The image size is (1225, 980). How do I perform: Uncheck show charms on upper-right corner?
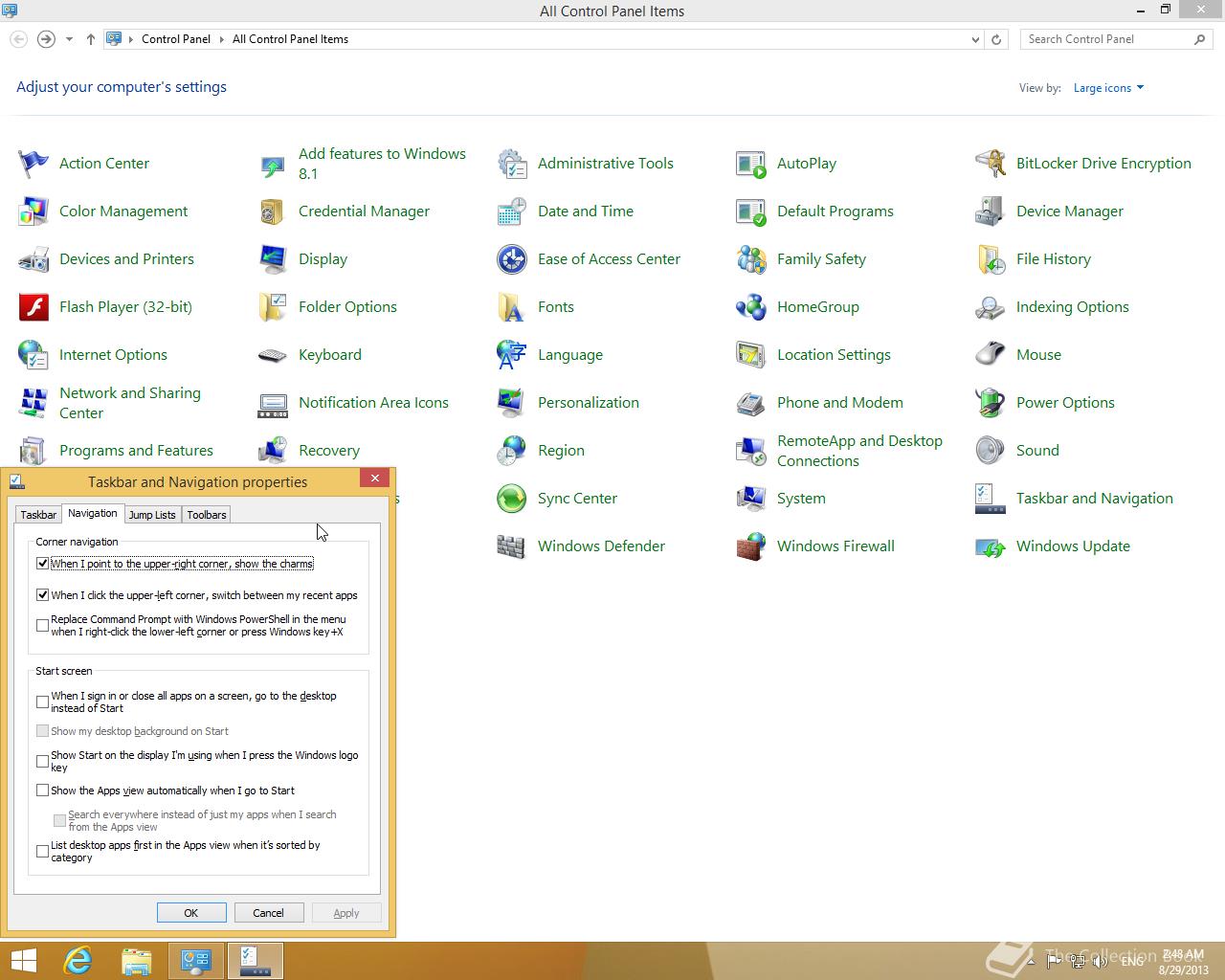click(42, 564)
